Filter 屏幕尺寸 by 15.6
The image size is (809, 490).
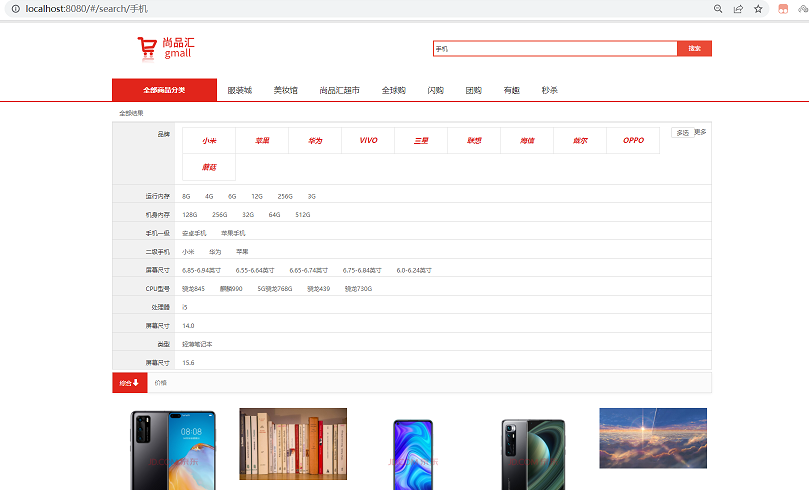click(x=188, y=363)
